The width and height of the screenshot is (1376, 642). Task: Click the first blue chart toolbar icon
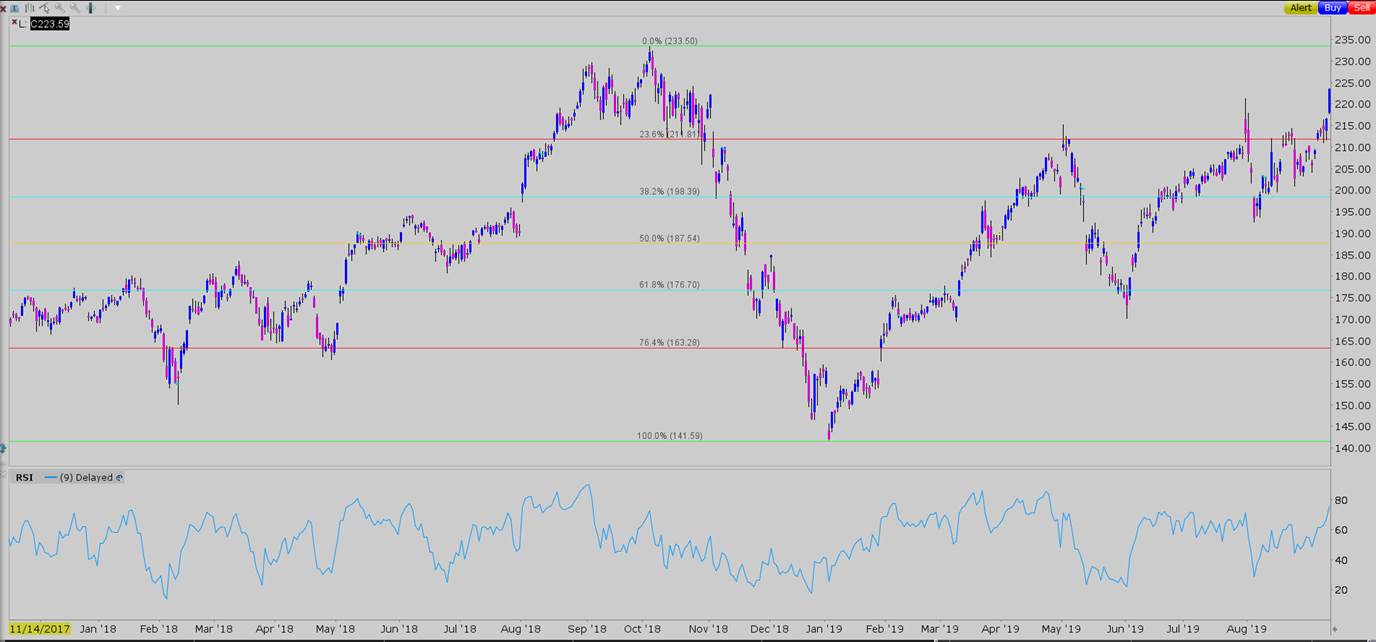tap(15, 8)
